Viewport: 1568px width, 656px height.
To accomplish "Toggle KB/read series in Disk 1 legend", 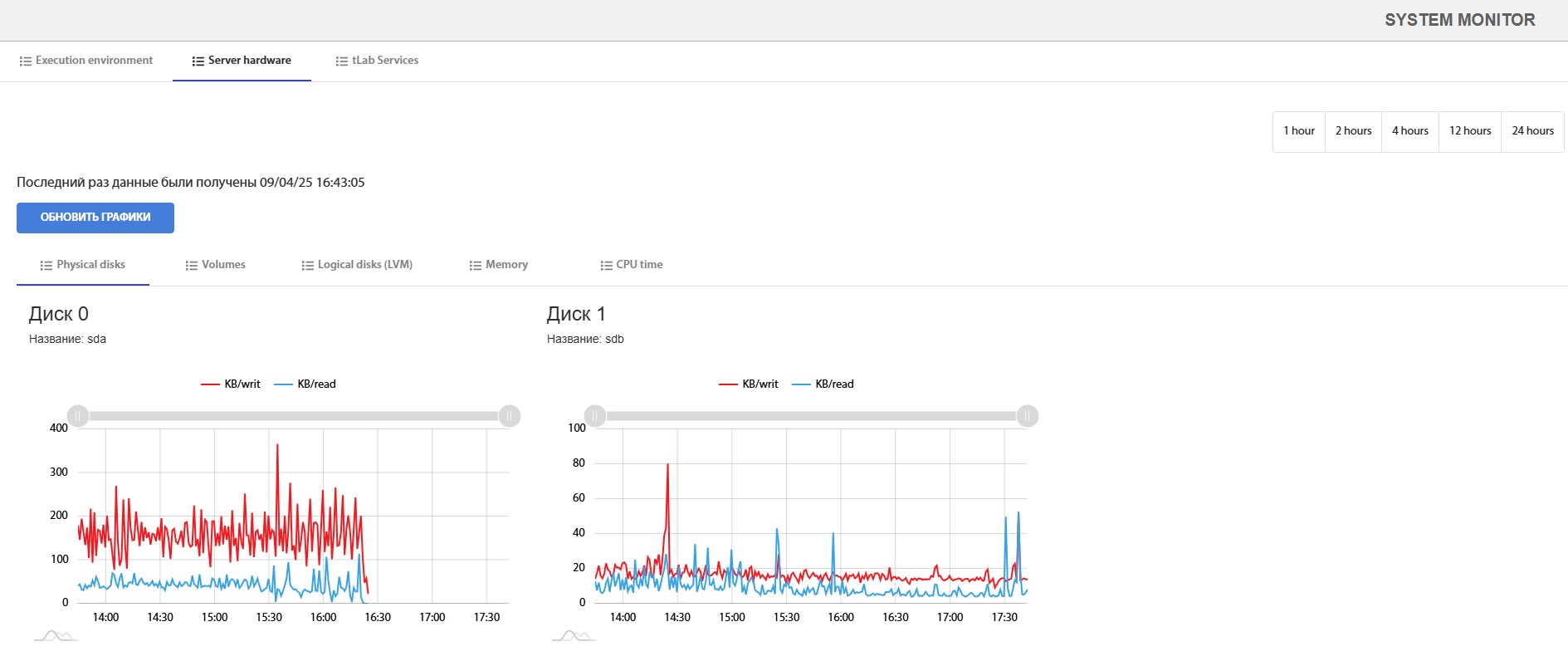I will (823, 384).
